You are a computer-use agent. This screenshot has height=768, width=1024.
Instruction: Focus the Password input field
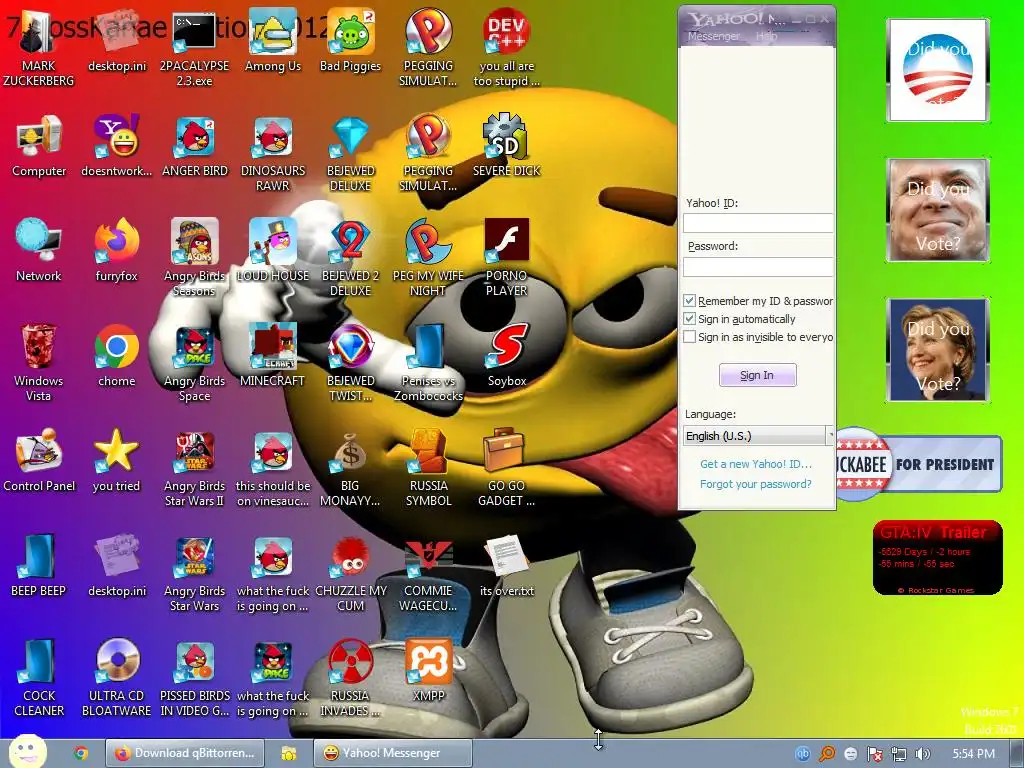tap(758, 266)
